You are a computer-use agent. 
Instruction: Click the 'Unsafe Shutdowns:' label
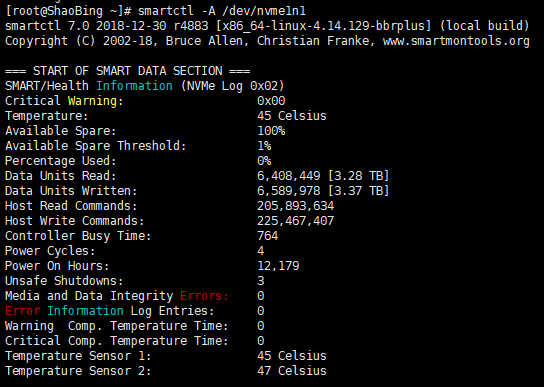click(x=64, y=281)
